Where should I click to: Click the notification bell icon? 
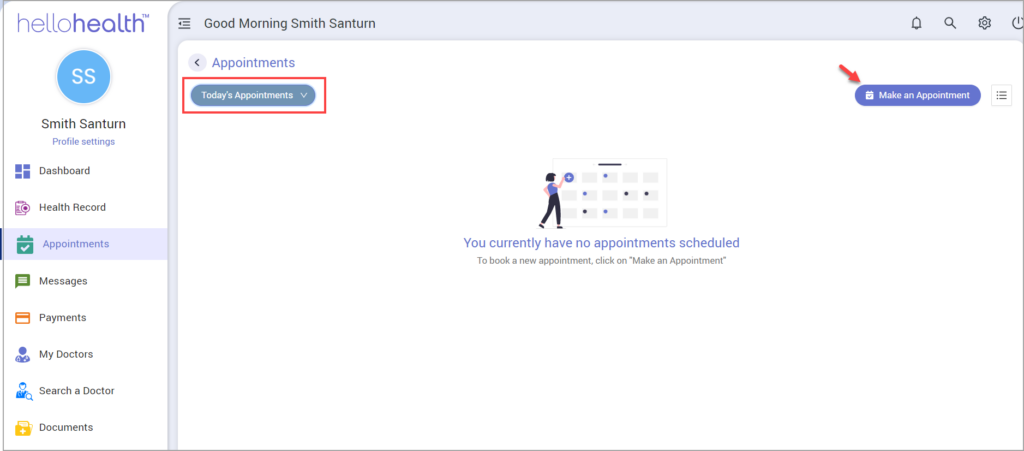tap(916, 23)
